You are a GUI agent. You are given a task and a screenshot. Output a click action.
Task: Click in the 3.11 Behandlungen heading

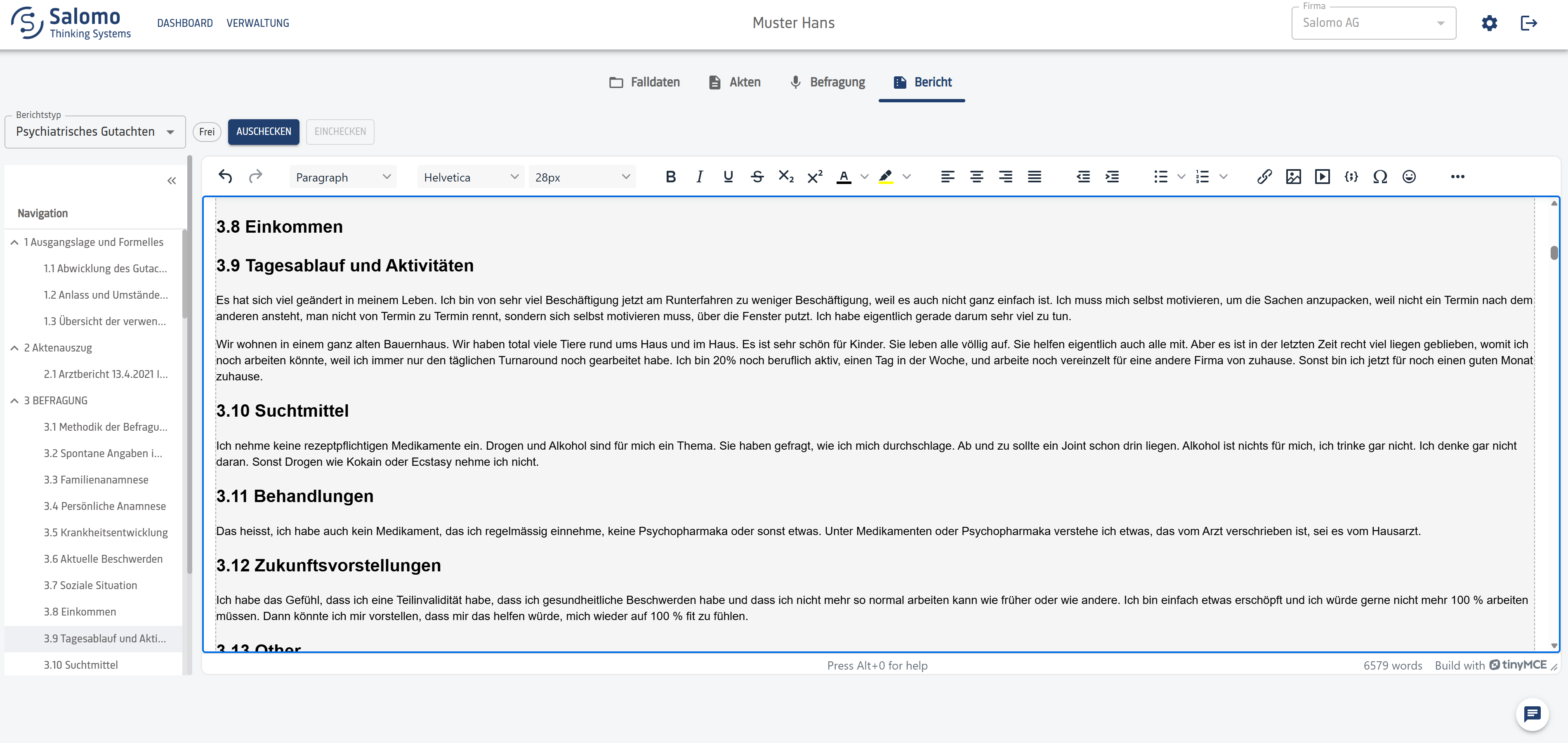point(295,496)
